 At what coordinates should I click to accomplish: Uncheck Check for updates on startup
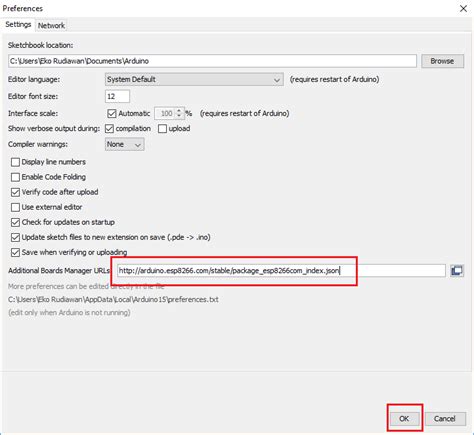(15, 222)
